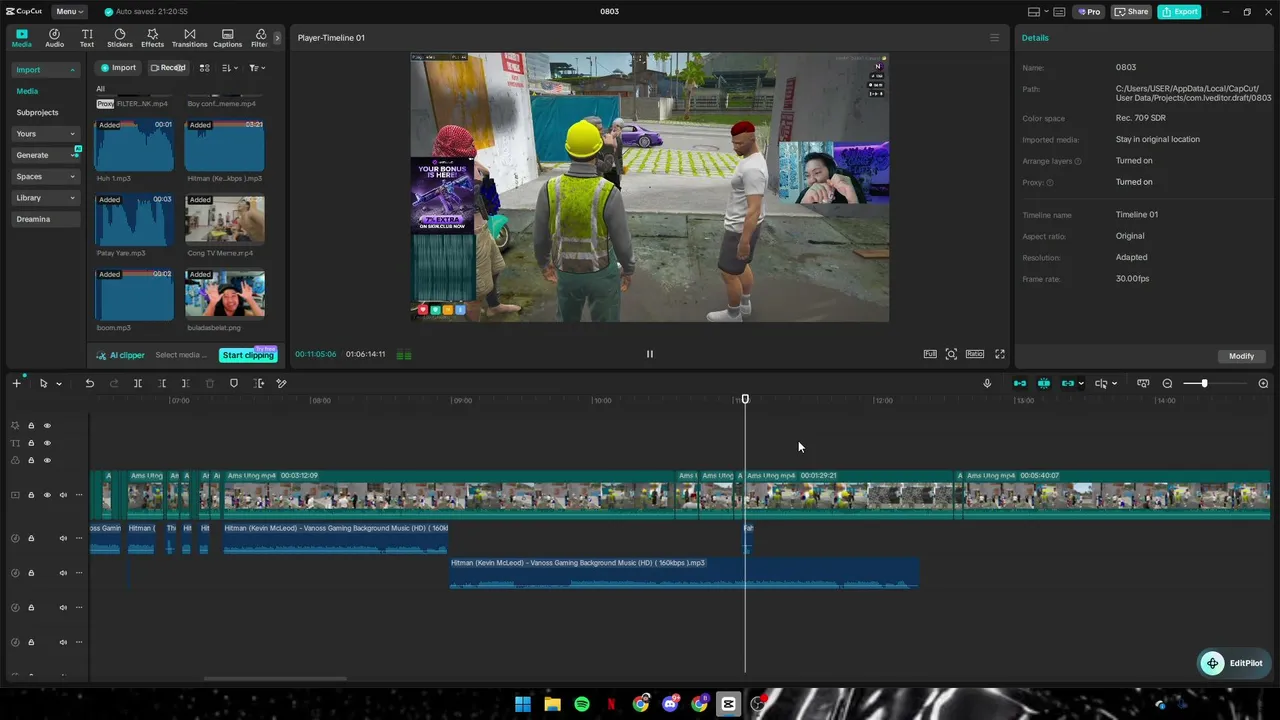
Task: Toggle clip linkage on timeline
Action: click(x=1068, y=384)
